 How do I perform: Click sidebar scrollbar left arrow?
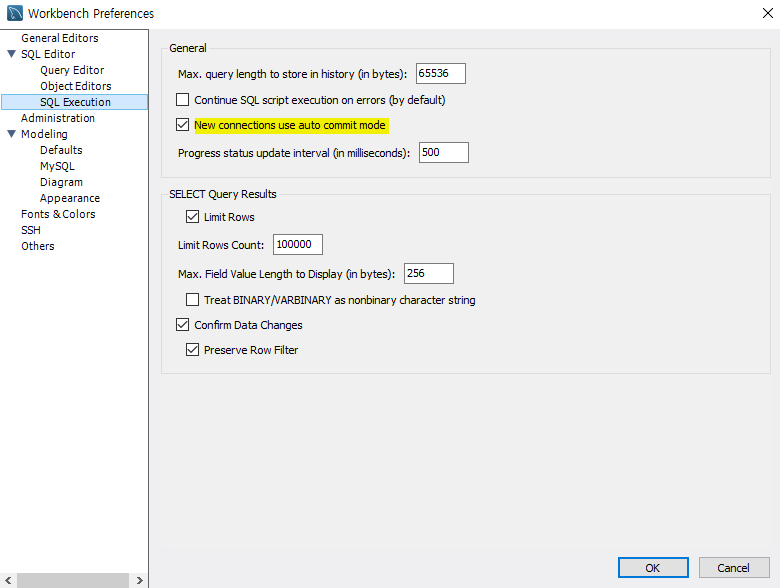[x=8, y=580]
